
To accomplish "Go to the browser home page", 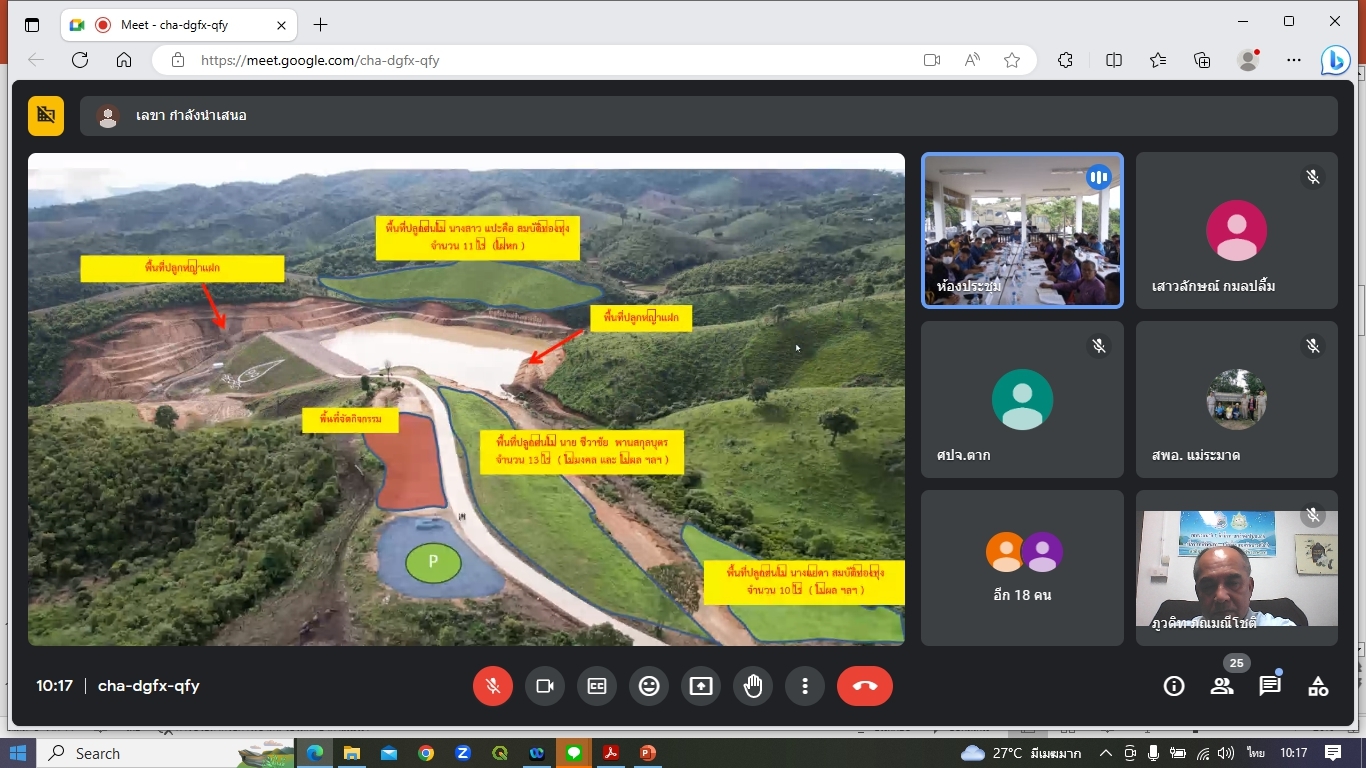I will 124,60.
